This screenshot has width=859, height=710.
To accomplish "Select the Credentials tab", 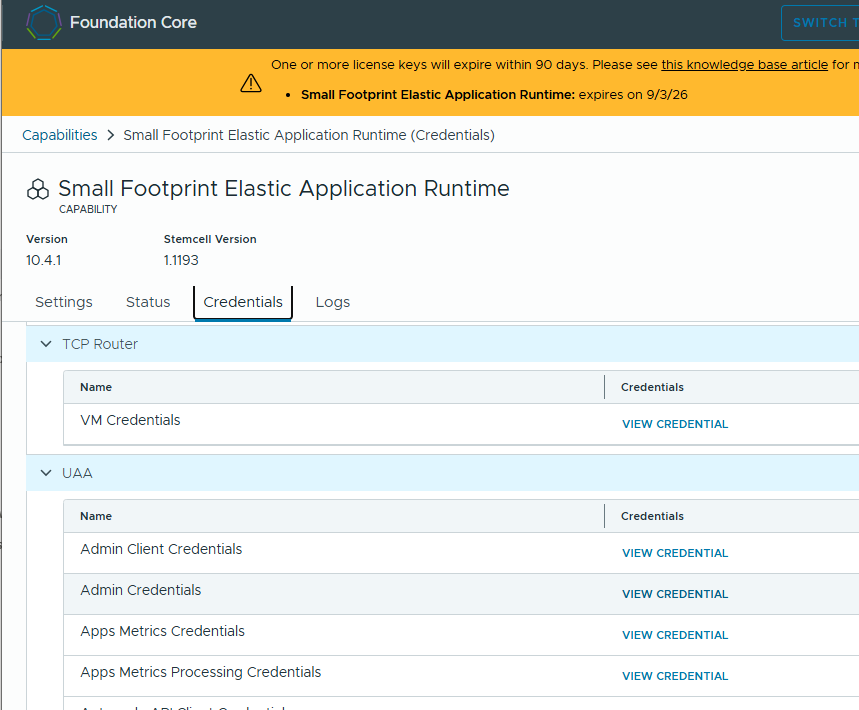I will pos(243,302).
